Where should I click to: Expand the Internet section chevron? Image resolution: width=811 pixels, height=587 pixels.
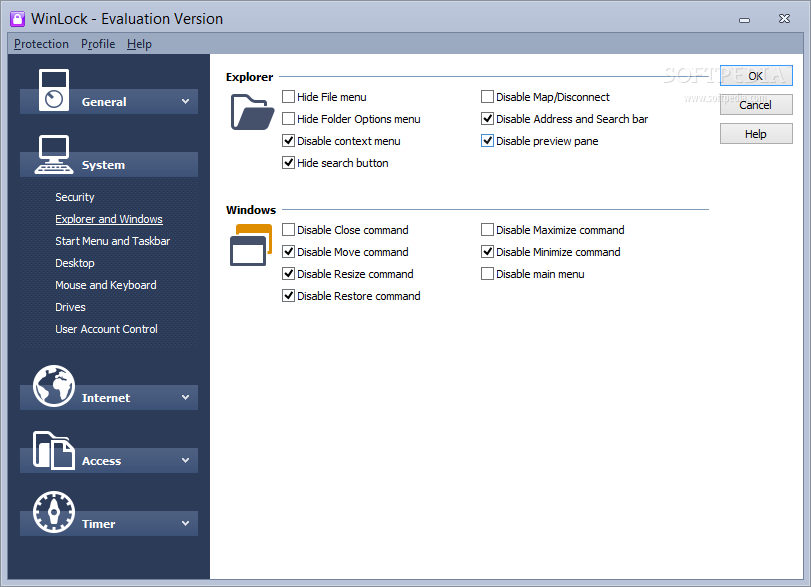185,397
